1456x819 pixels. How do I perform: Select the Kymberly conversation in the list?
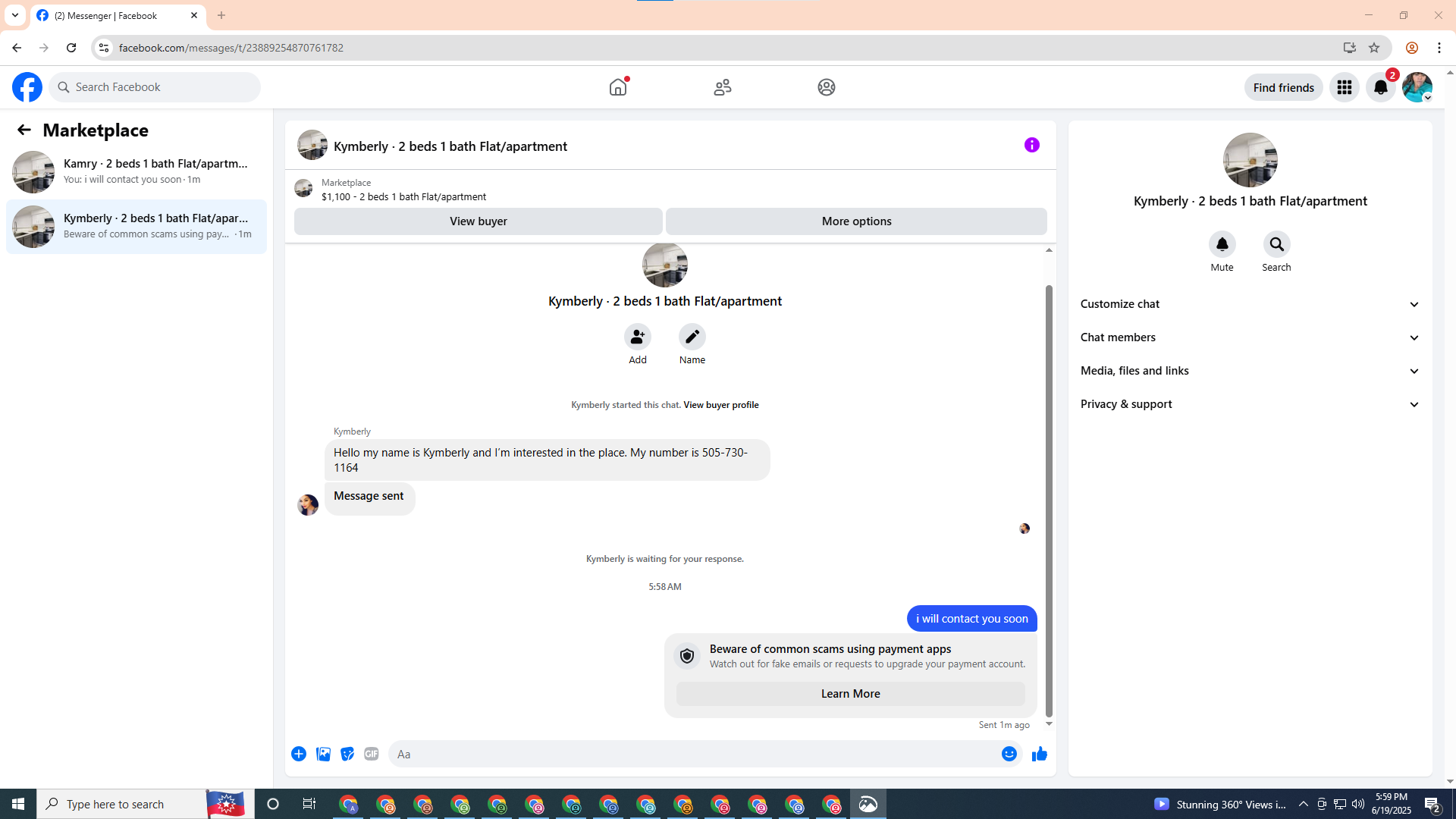(x=136, y=226)
